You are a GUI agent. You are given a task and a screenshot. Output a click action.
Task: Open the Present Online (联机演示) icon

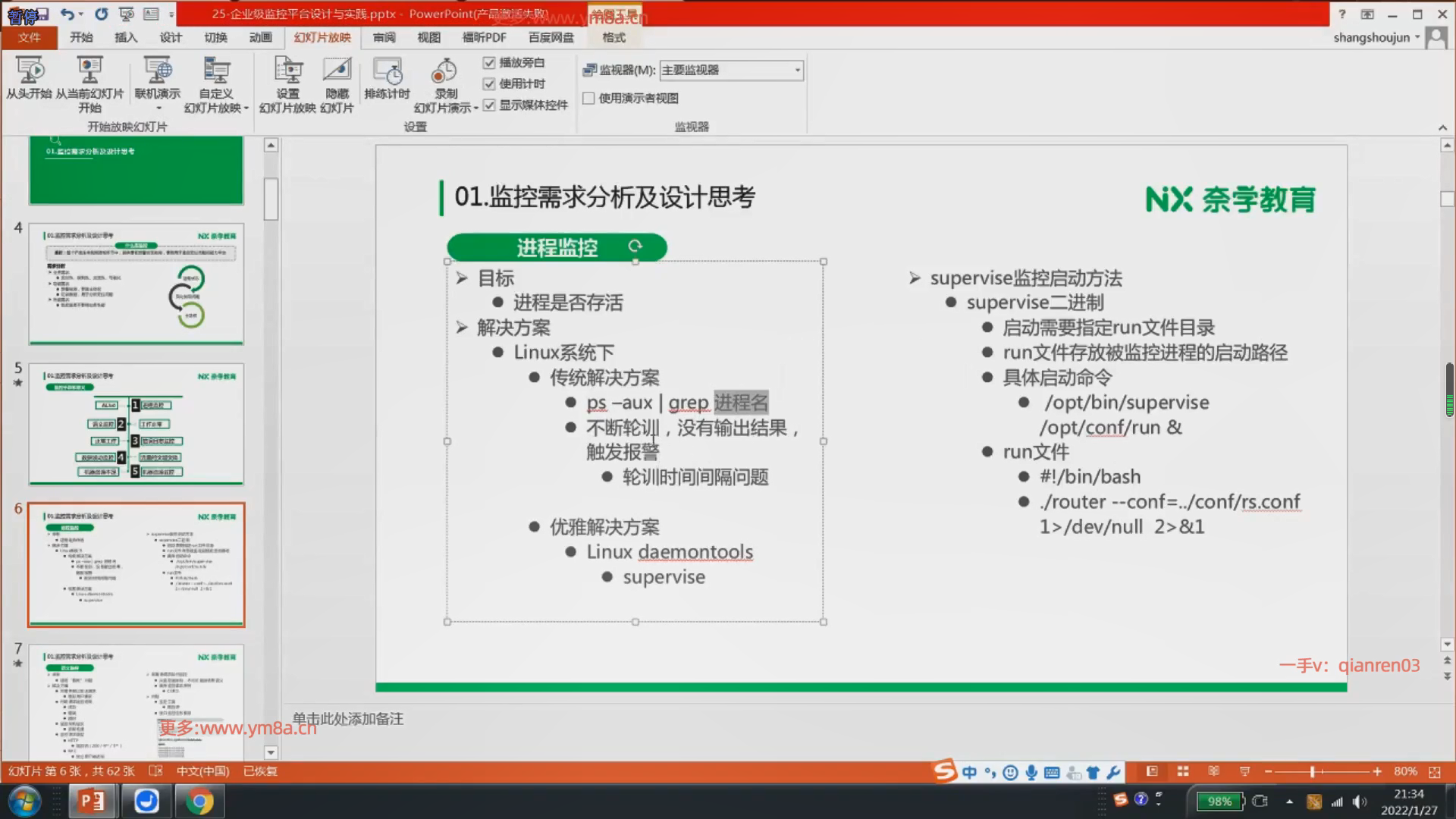(157, 71)
